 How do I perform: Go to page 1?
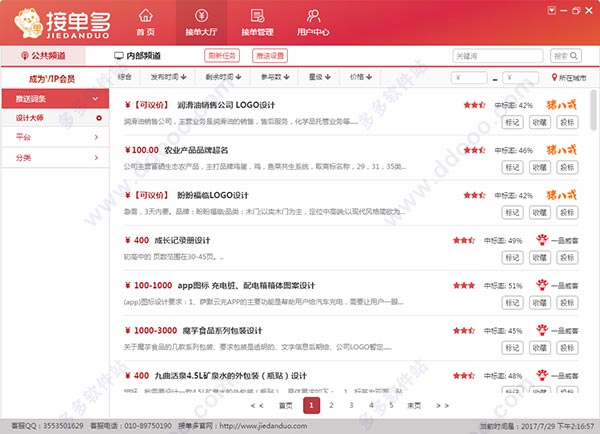(311, 405)
